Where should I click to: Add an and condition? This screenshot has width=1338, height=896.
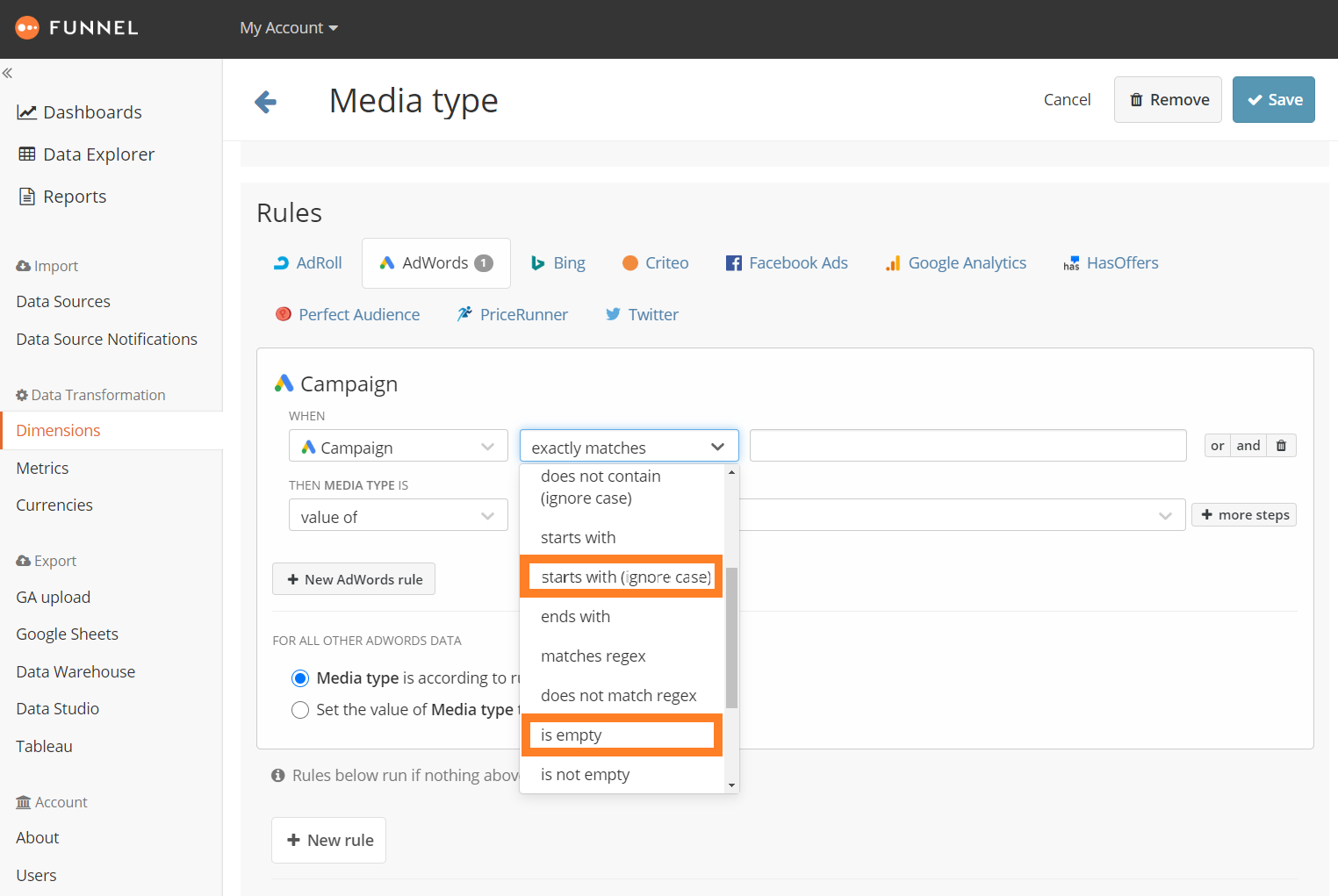(x=1248, y=446)
